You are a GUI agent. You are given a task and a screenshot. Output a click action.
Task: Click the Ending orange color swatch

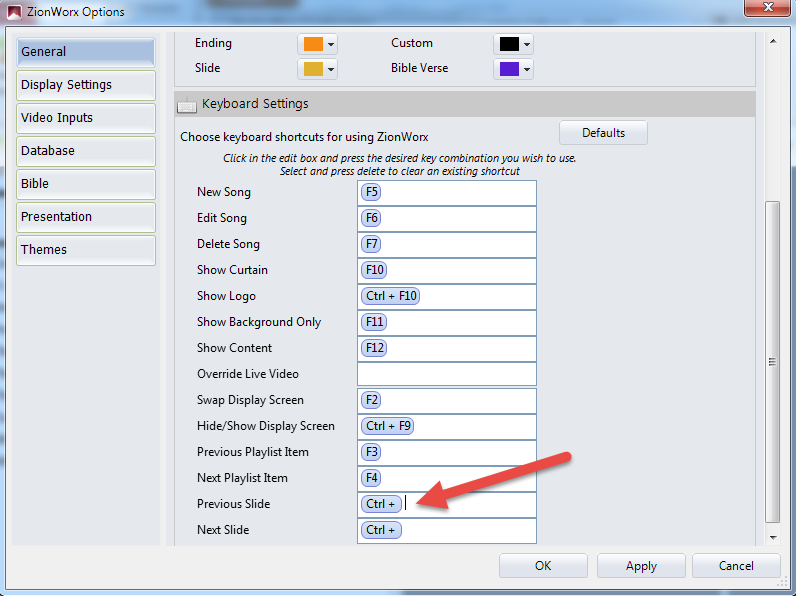point(313,44)
